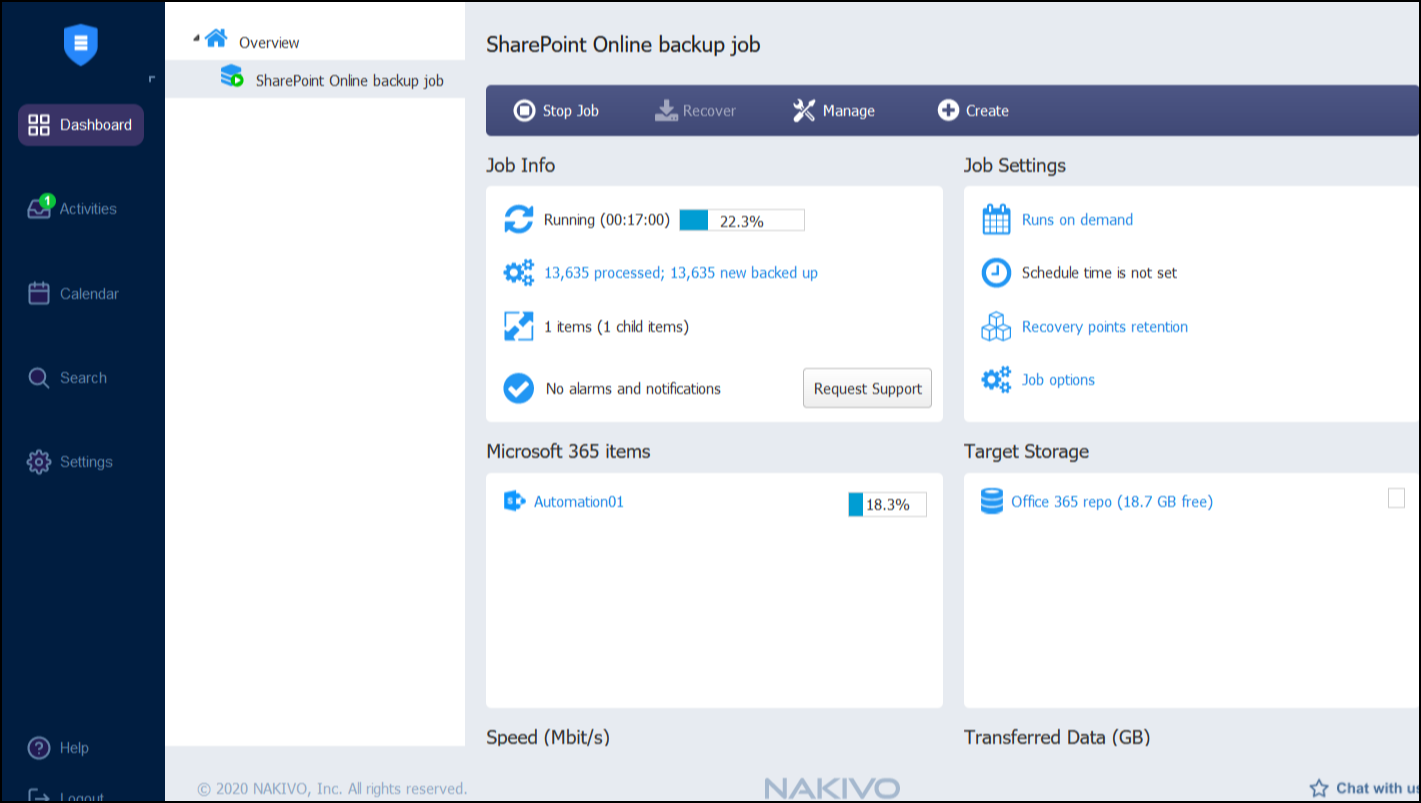Click the '1 items (1 child items)' text

(x=616, y=327)
